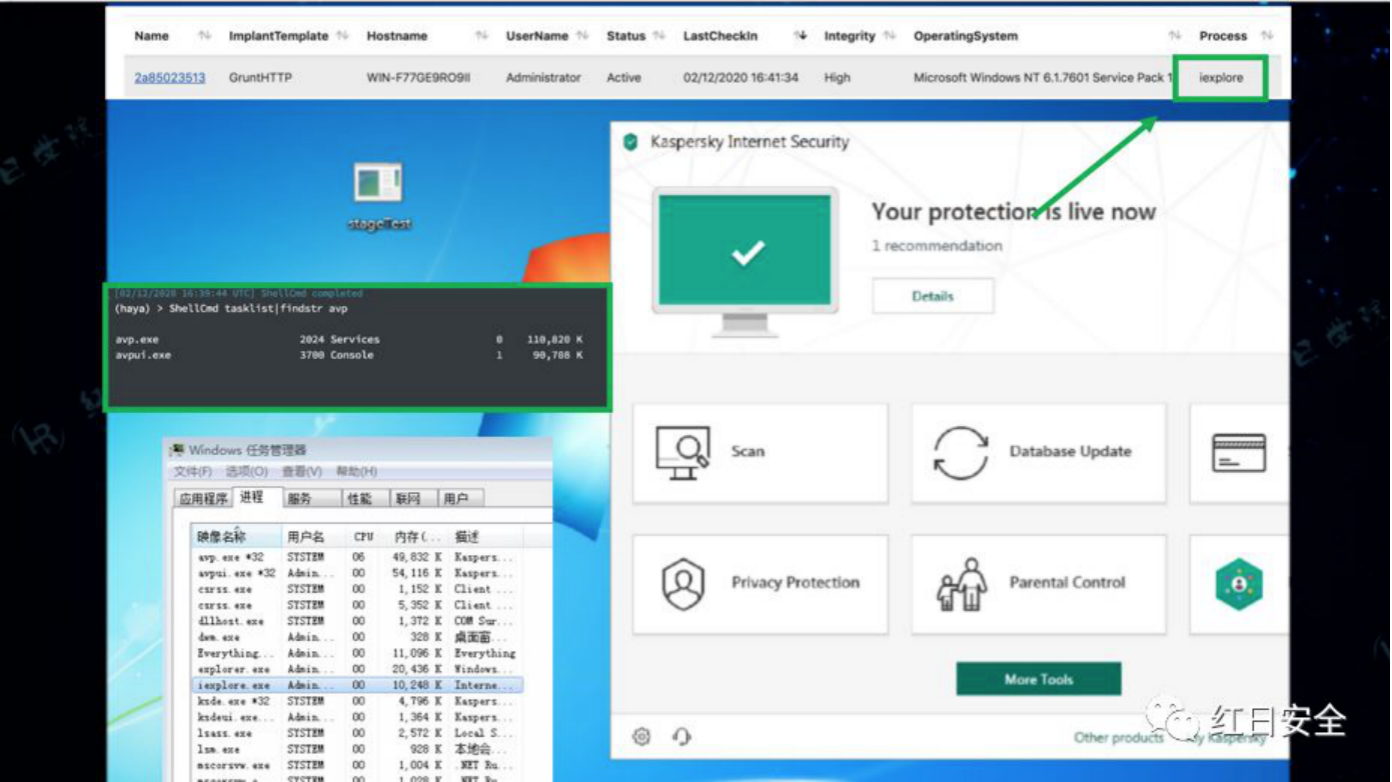Open the credit card tile icon in Kaspersky

click(1239, 453)
